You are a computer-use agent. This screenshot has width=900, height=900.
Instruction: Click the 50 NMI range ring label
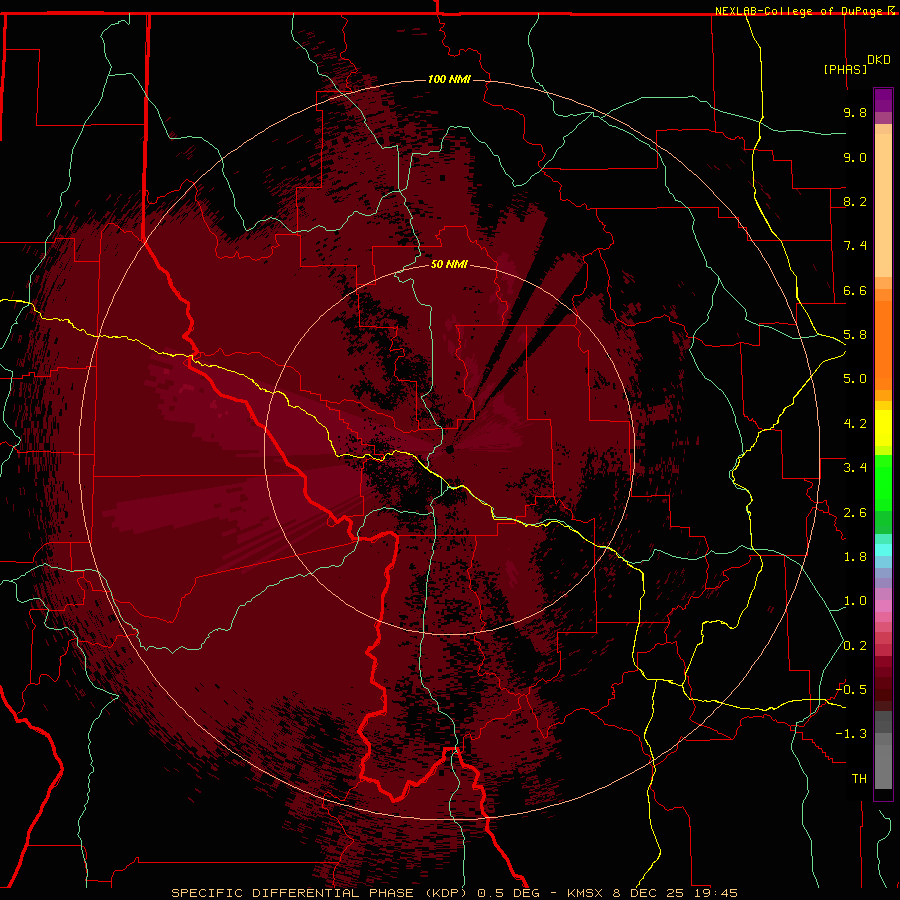coord(449,264)
